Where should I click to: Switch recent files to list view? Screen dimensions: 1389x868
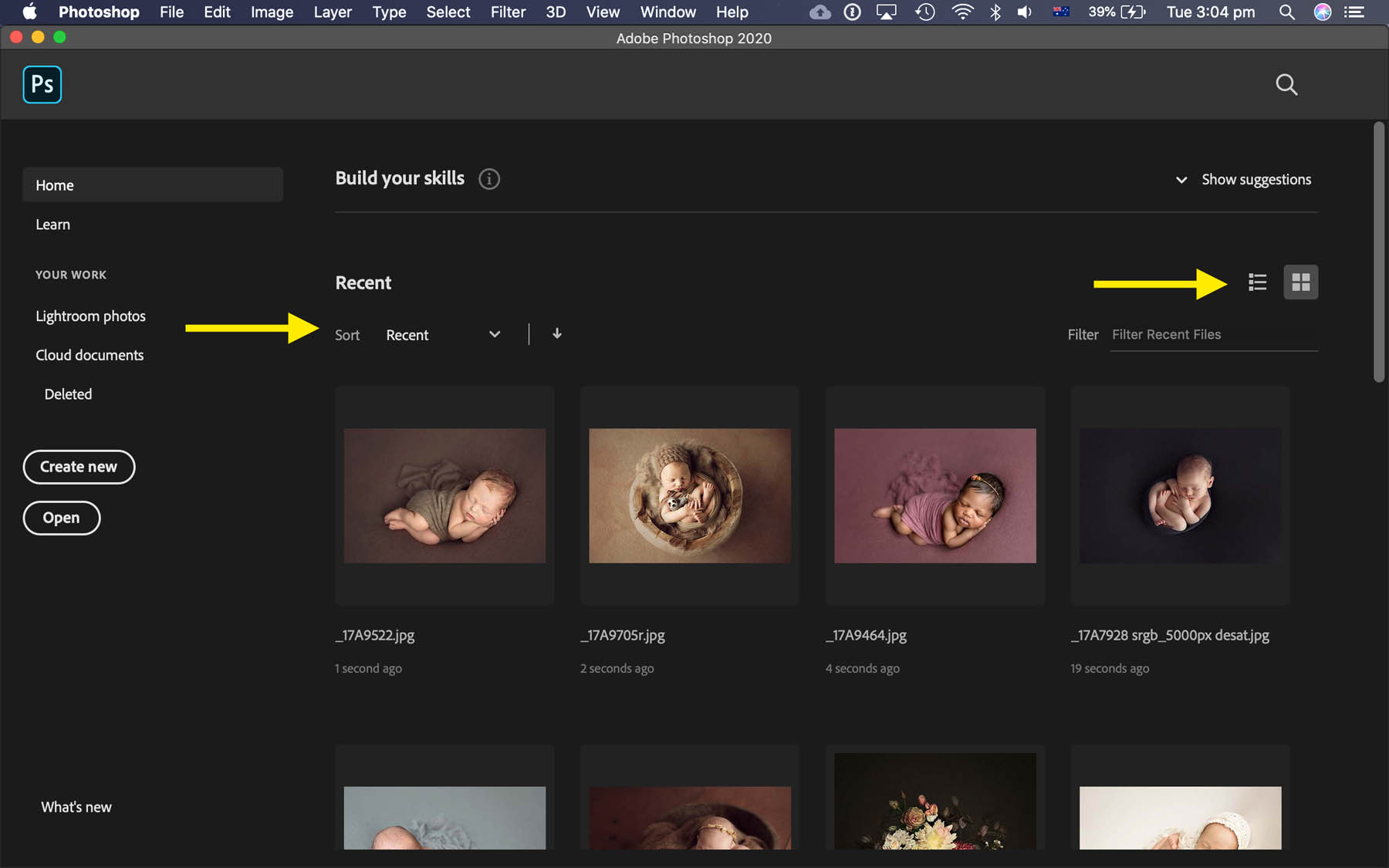[1257, 282]
